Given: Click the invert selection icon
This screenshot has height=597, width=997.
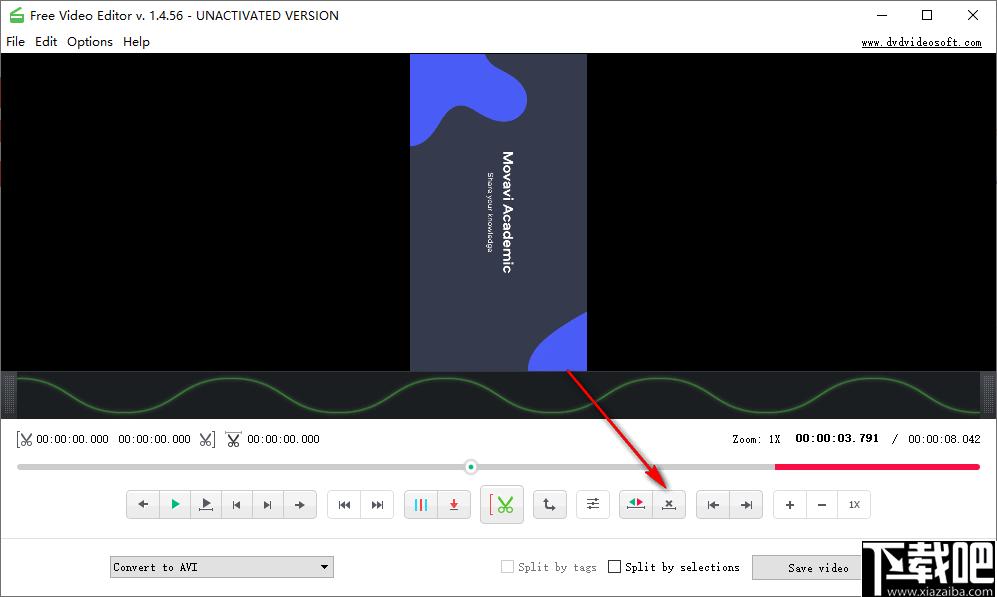Looking at the screenshot, I should click(x=636, y=505).
